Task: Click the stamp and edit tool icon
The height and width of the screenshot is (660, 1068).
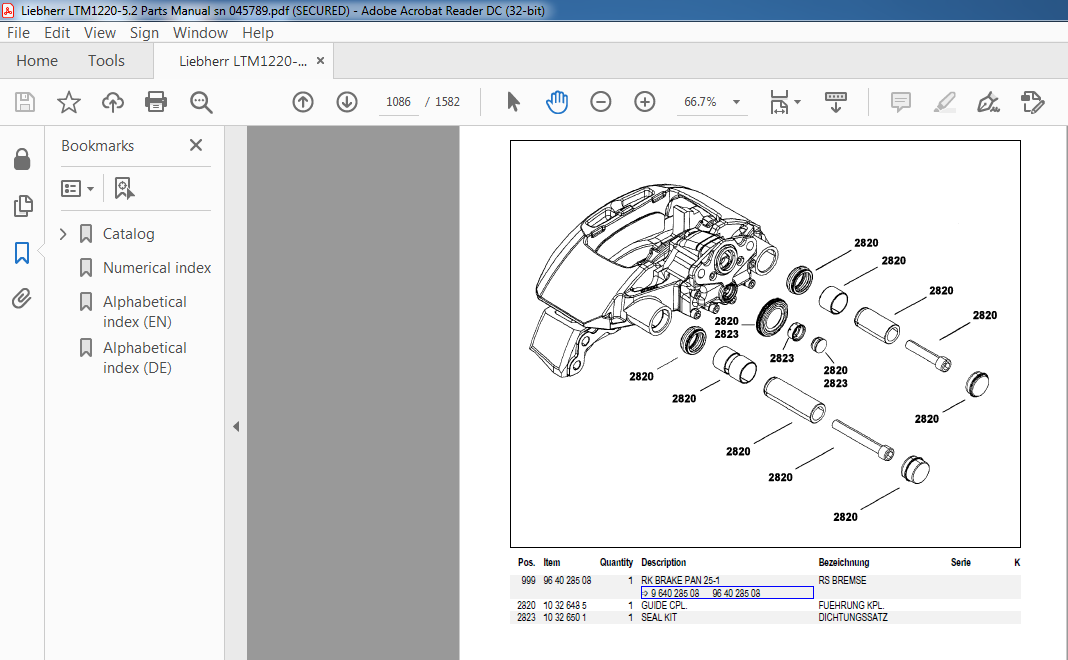Action: point(1033,102)
